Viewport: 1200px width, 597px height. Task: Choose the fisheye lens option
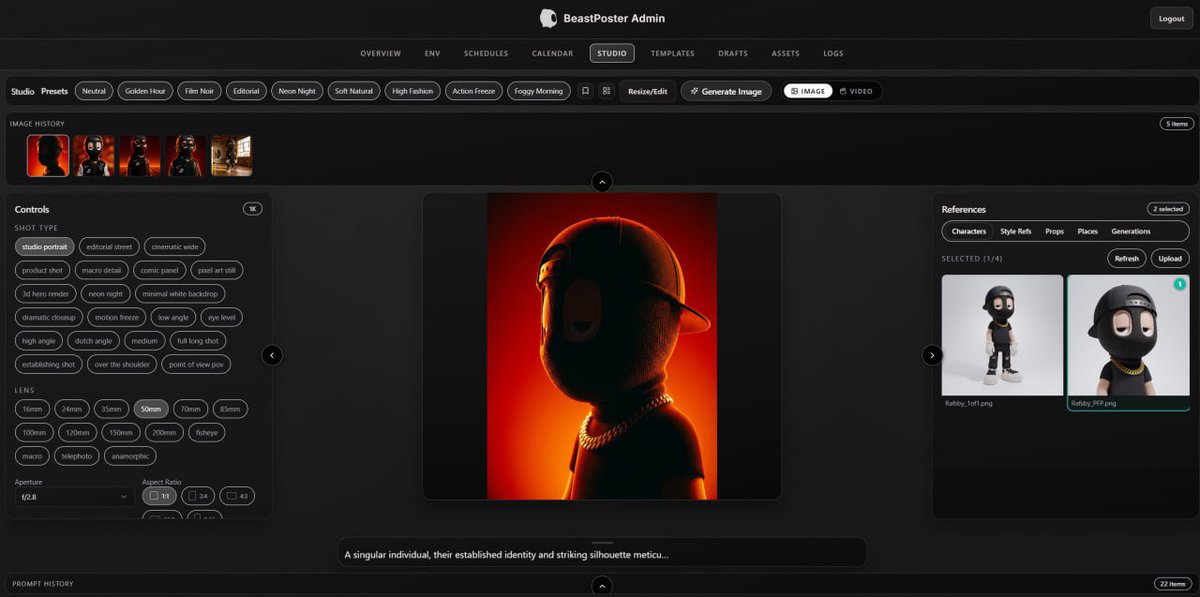207,433
